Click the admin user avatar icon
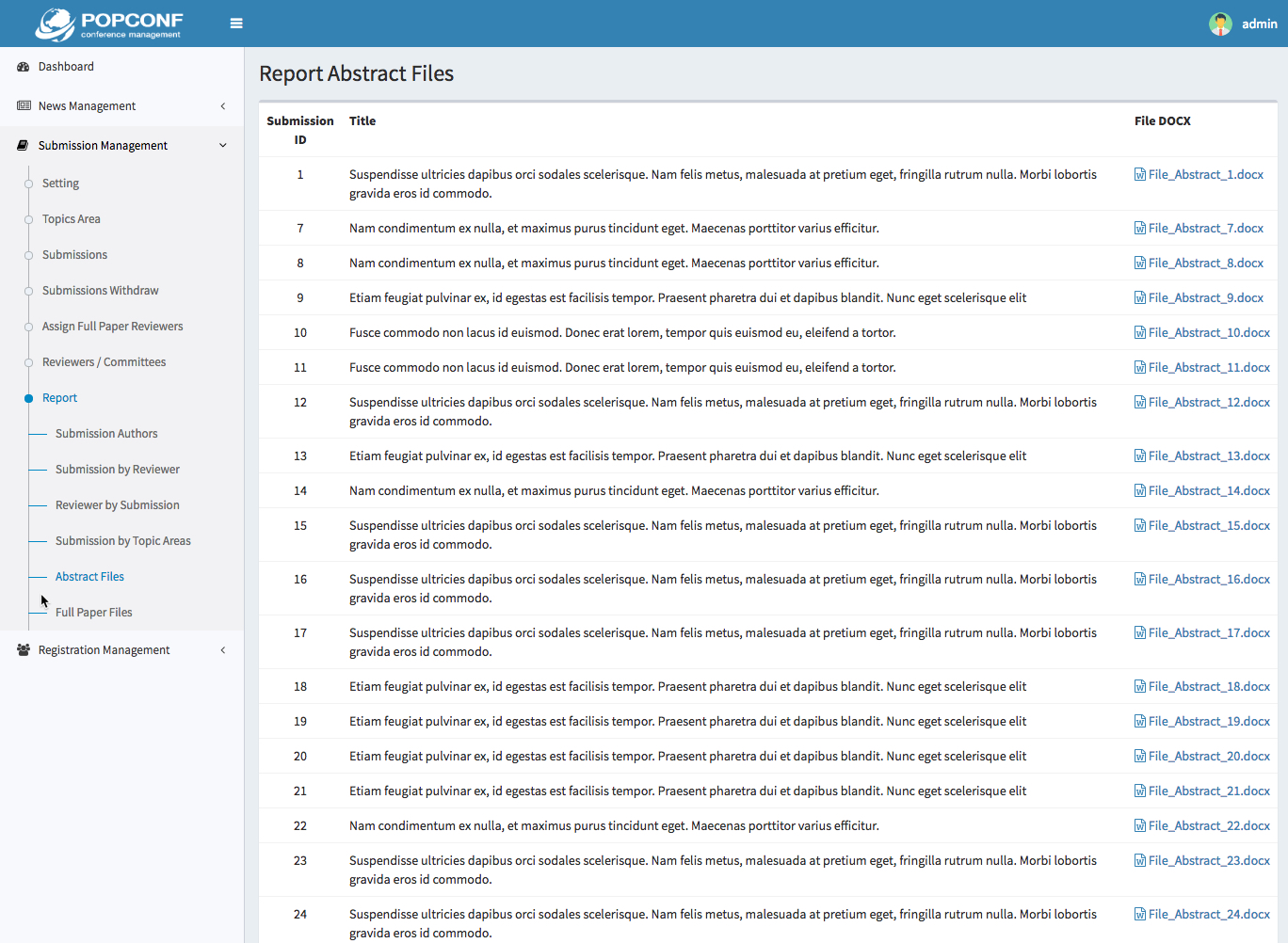The height and width of the screenshot is (943, 1288). (1220, 24)
